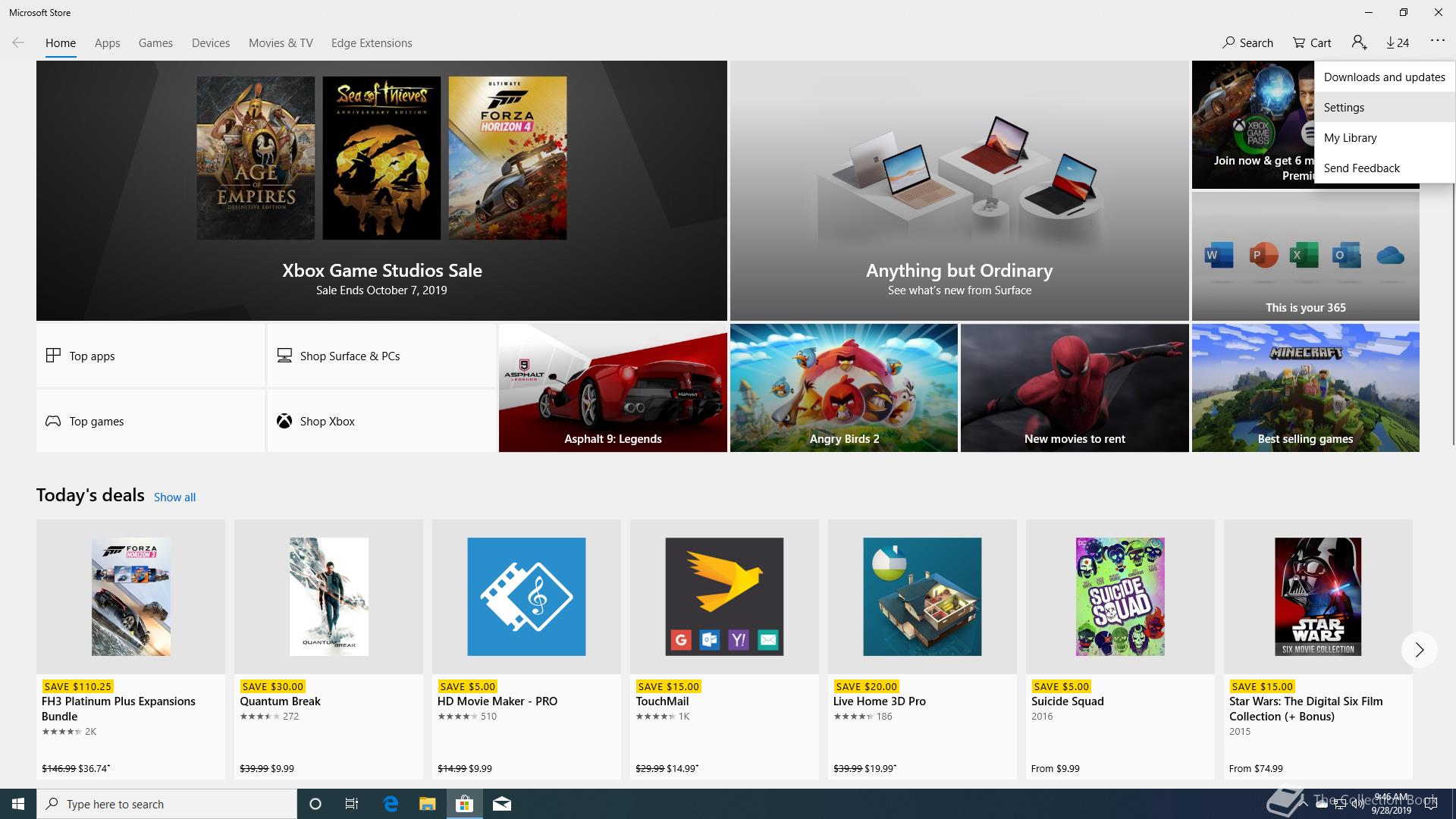Open the Xbox Game Pass promo tile

1253,125
